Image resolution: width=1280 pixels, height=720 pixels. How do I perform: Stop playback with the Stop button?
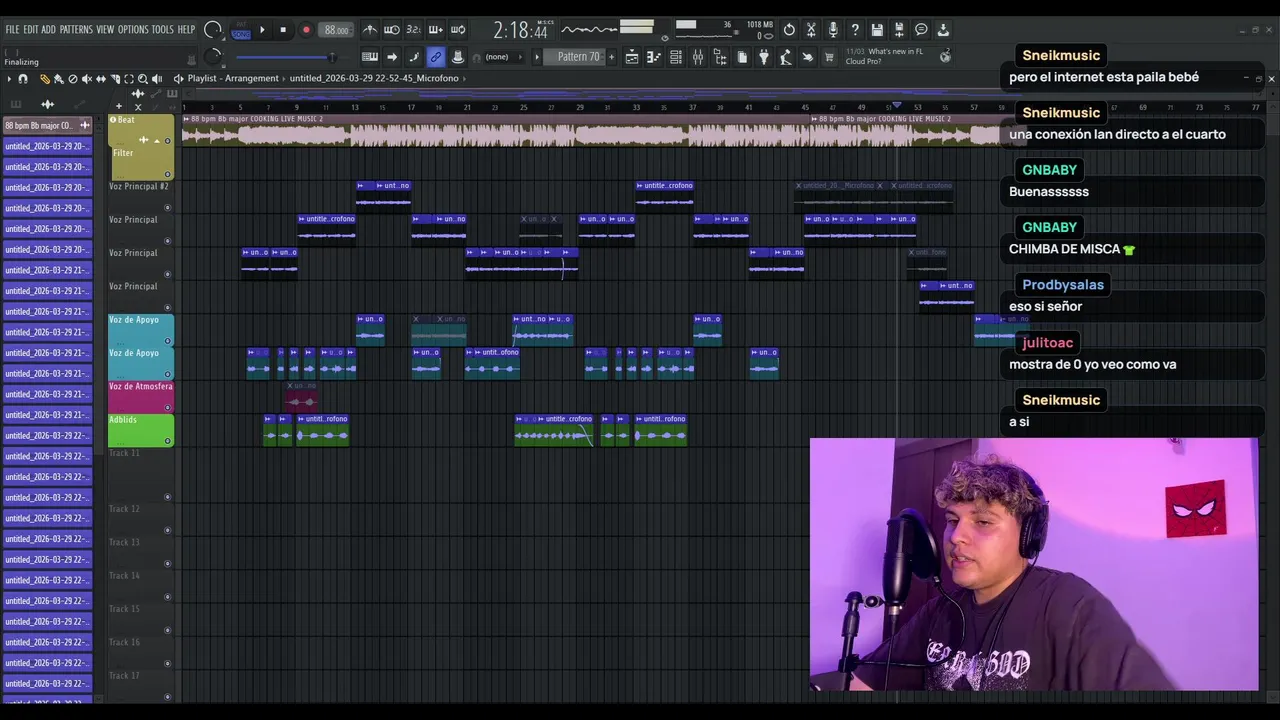[x=283, y=30]
